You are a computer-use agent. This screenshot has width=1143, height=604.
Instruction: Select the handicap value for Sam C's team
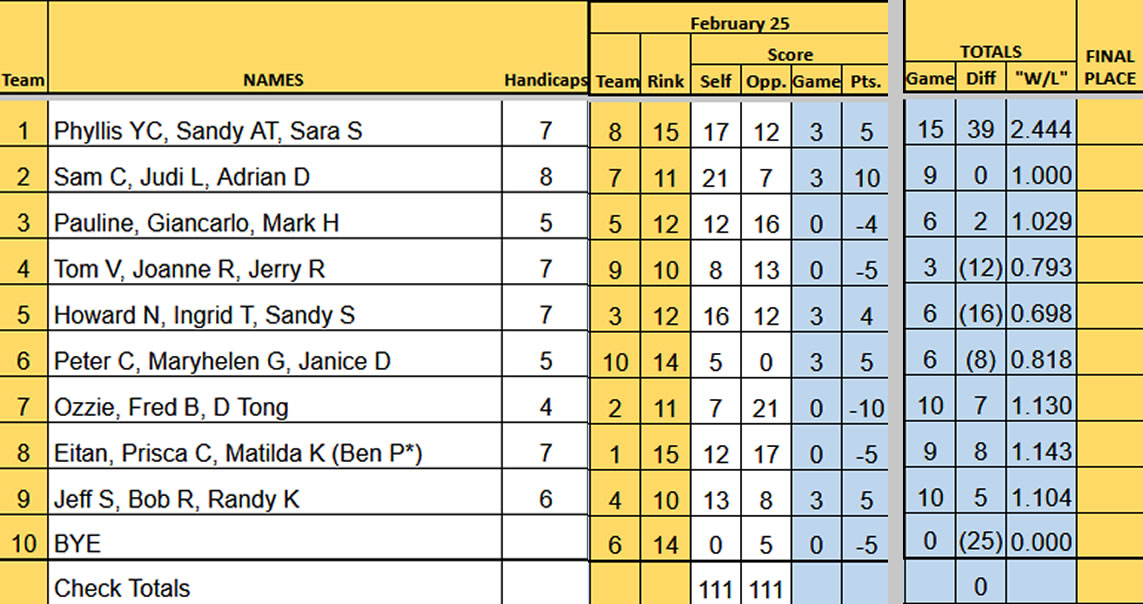pos(545,176)
